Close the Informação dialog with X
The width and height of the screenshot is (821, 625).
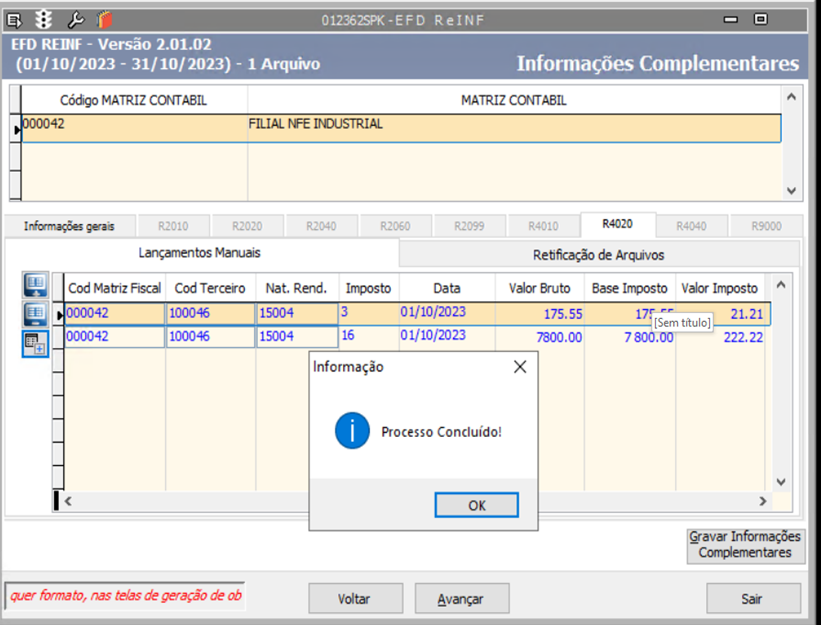[520, 367]
